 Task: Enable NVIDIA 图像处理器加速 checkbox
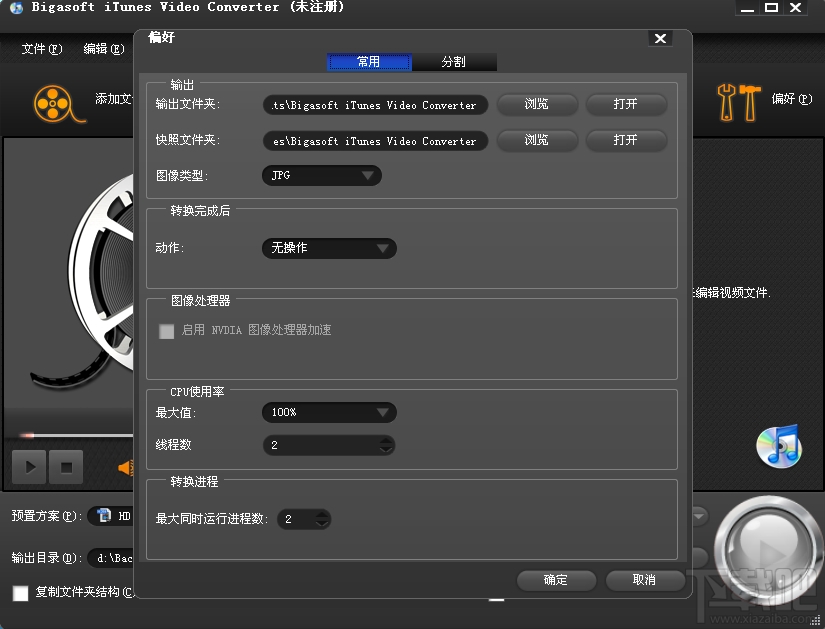(x=166, y=331)
